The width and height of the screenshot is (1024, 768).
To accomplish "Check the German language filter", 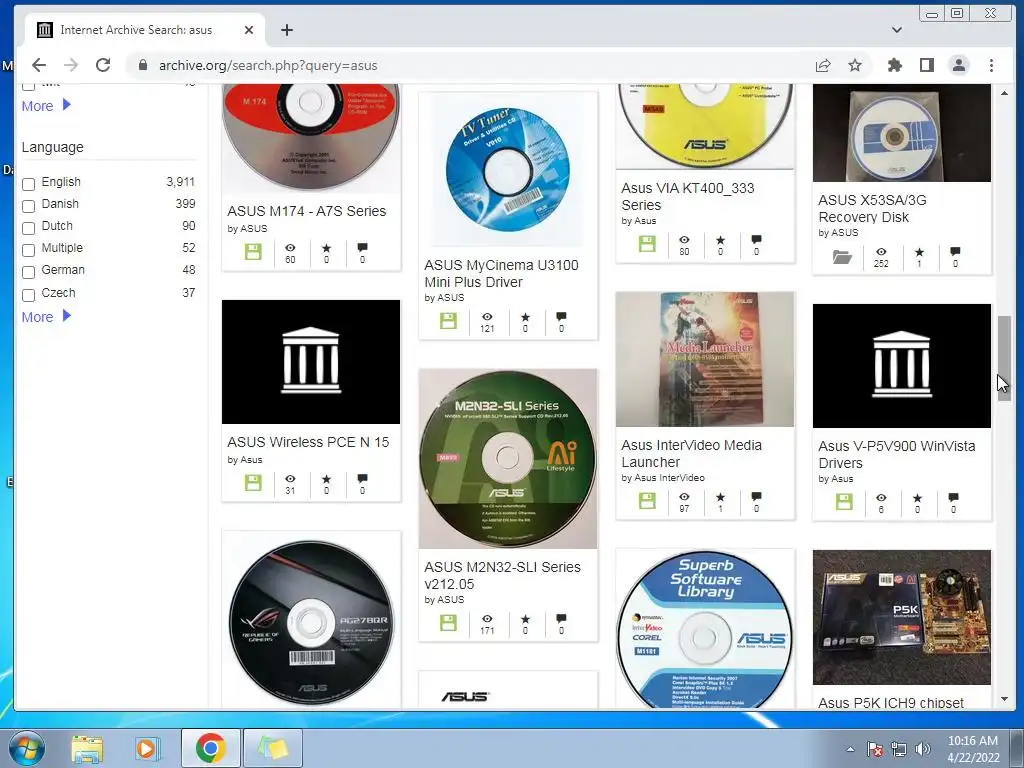I will [29, 272].
